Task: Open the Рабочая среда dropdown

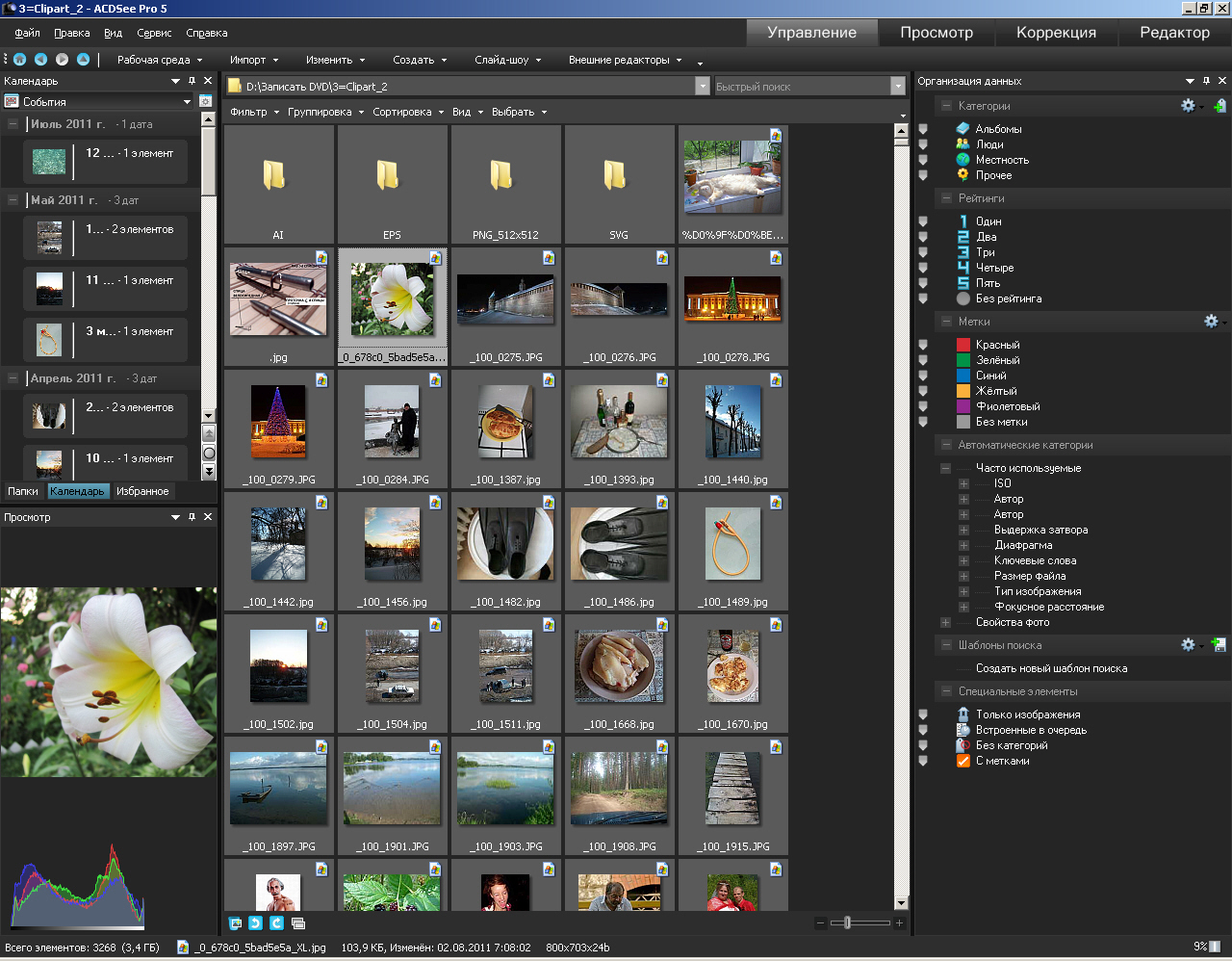Action: pyautogui.click(x=160, y=60)
